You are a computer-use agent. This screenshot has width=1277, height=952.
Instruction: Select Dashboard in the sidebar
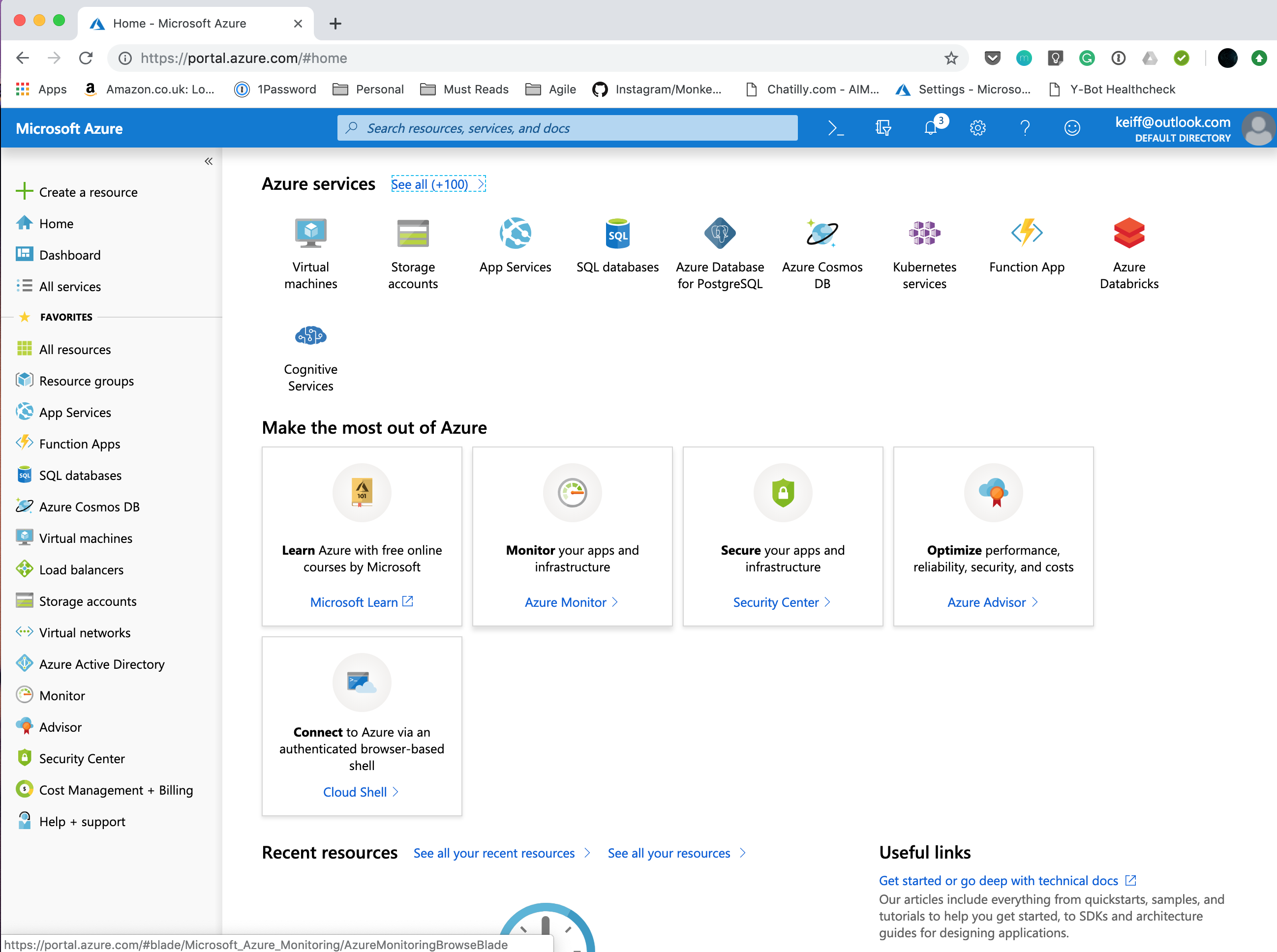[70, 255]
